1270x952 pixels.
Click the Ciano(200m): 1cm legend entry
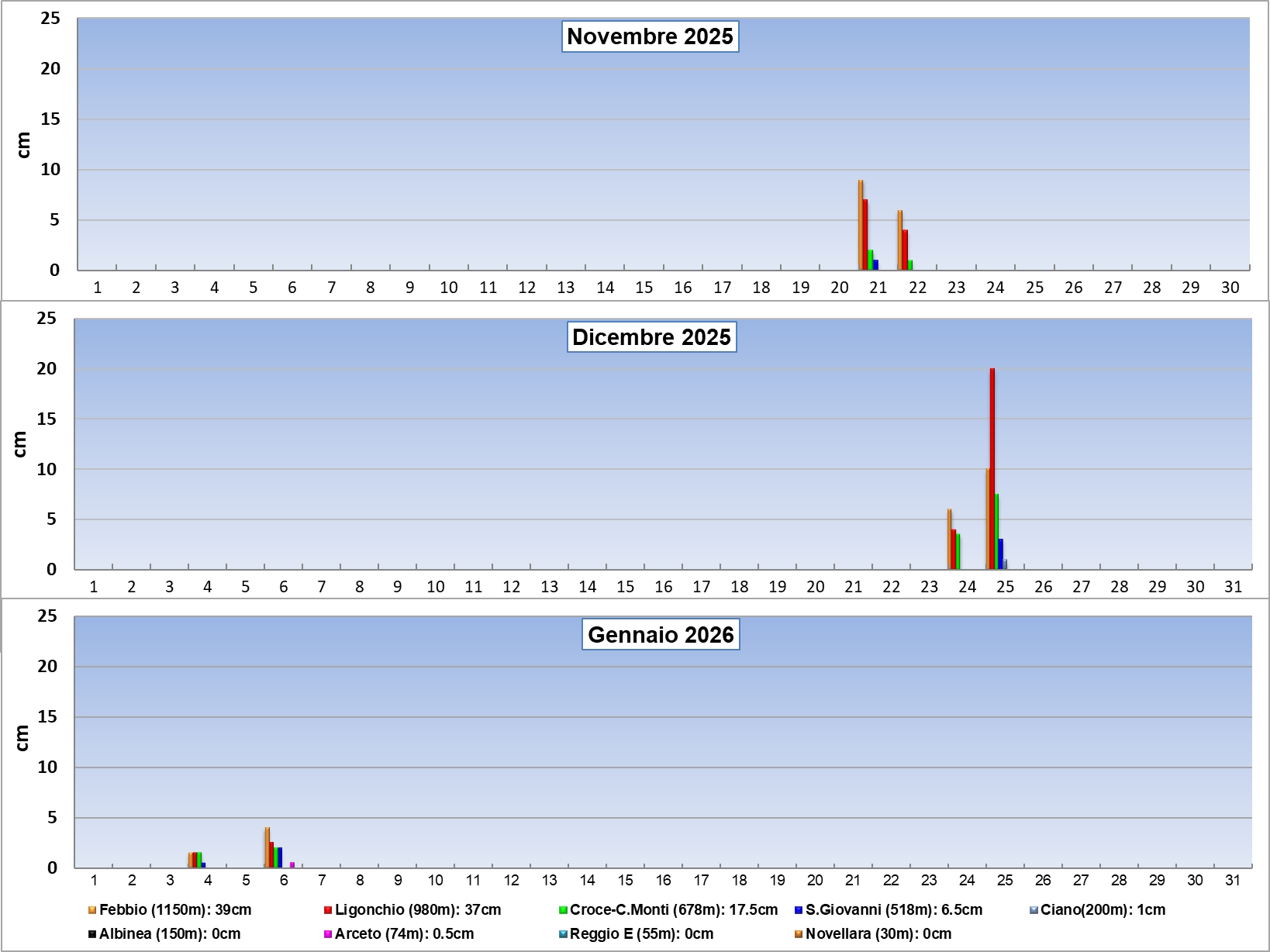1102,910
